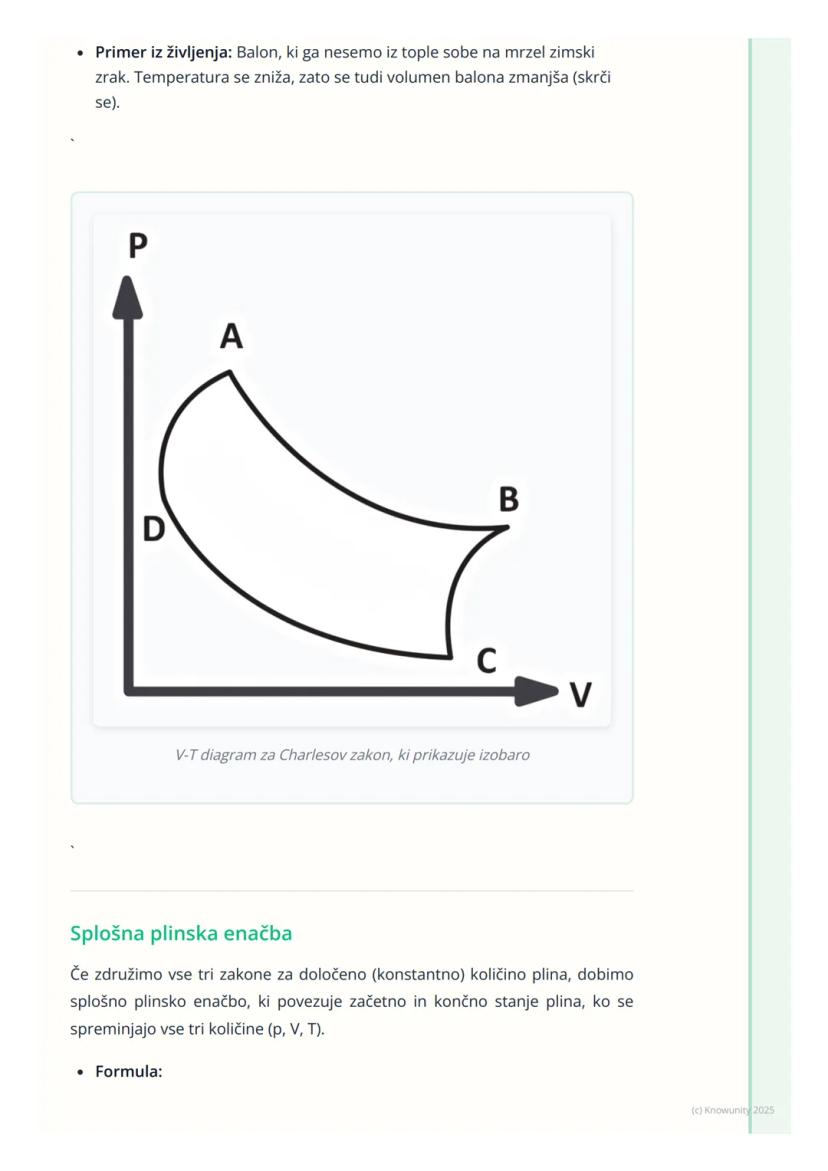Screen dimensions: 828x1171
Task: Click the P axis label
Action: tap(137, 245)
